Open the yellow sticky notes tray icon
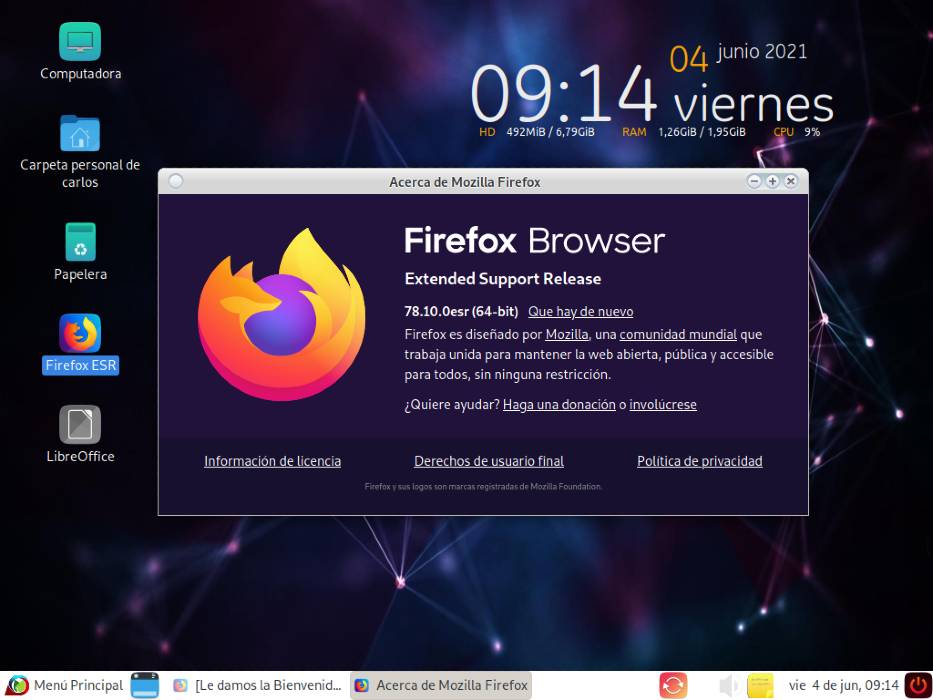The height and width of the screenshot is (700, 933). click(760, 686)
